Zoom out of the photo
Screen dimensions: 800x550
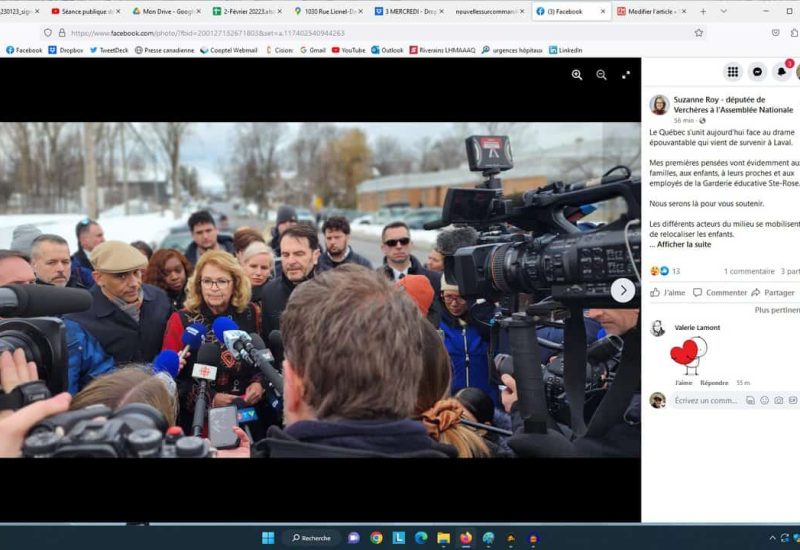(x=601, y=75)
